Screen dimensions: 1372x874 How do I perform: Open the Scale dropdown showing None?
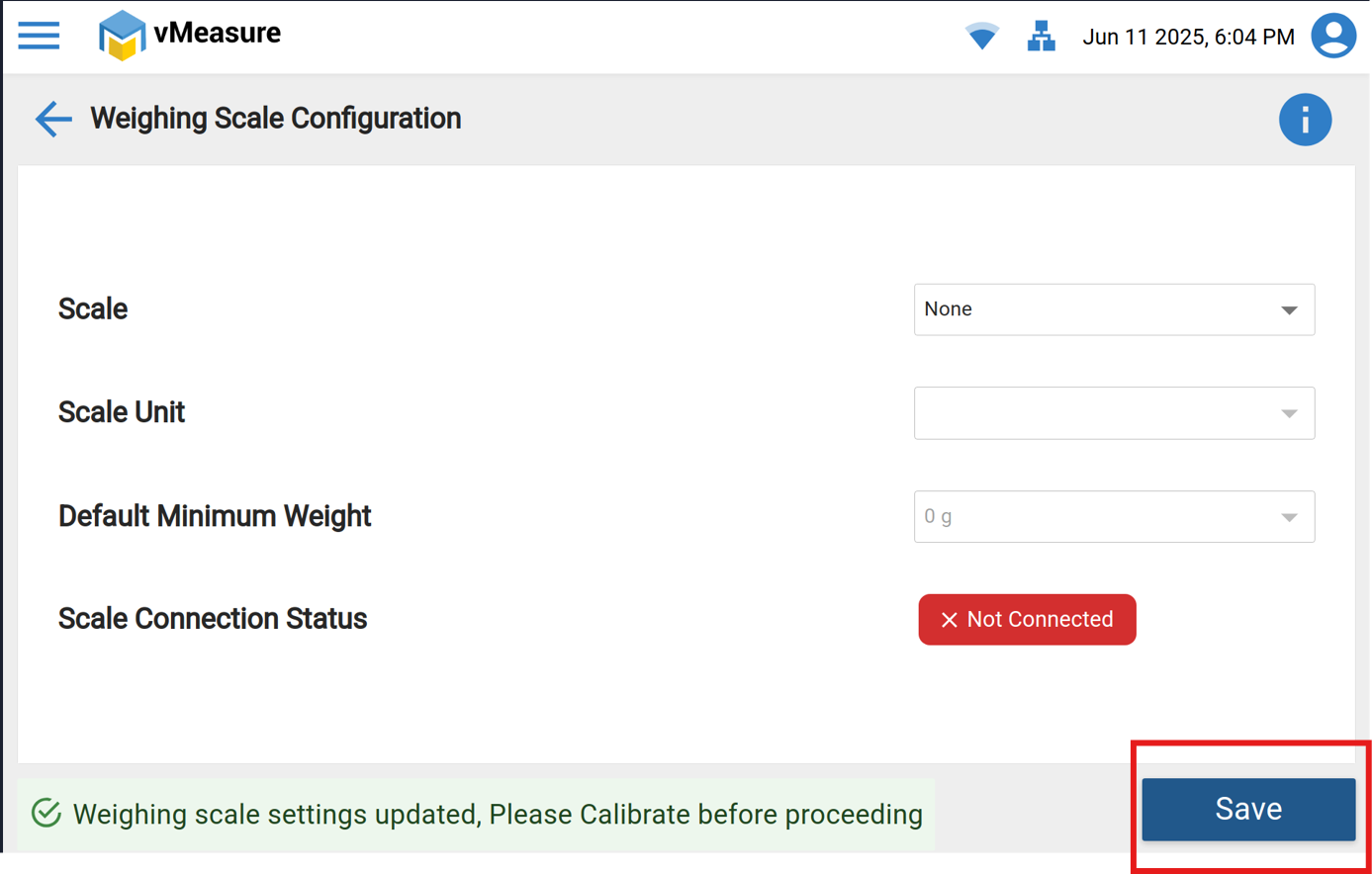click(1098, 309)
